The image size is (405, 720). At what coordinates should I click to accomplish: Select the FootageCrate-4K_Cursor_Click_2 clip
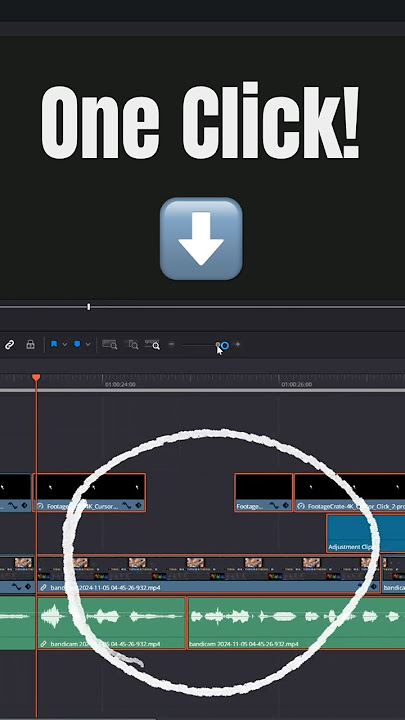350,492
